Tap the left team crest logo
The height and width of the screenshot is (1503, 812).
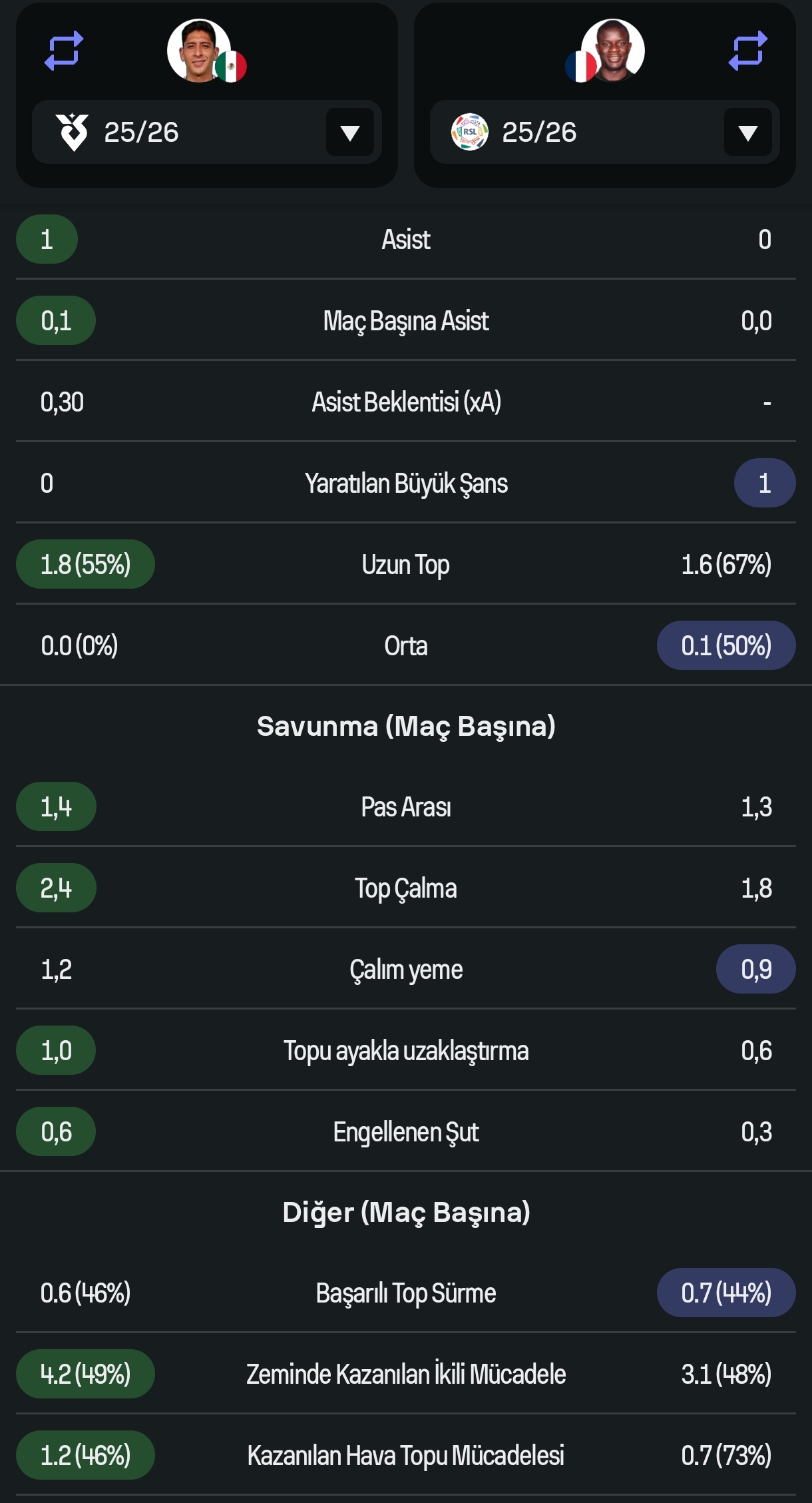(73, 132)
